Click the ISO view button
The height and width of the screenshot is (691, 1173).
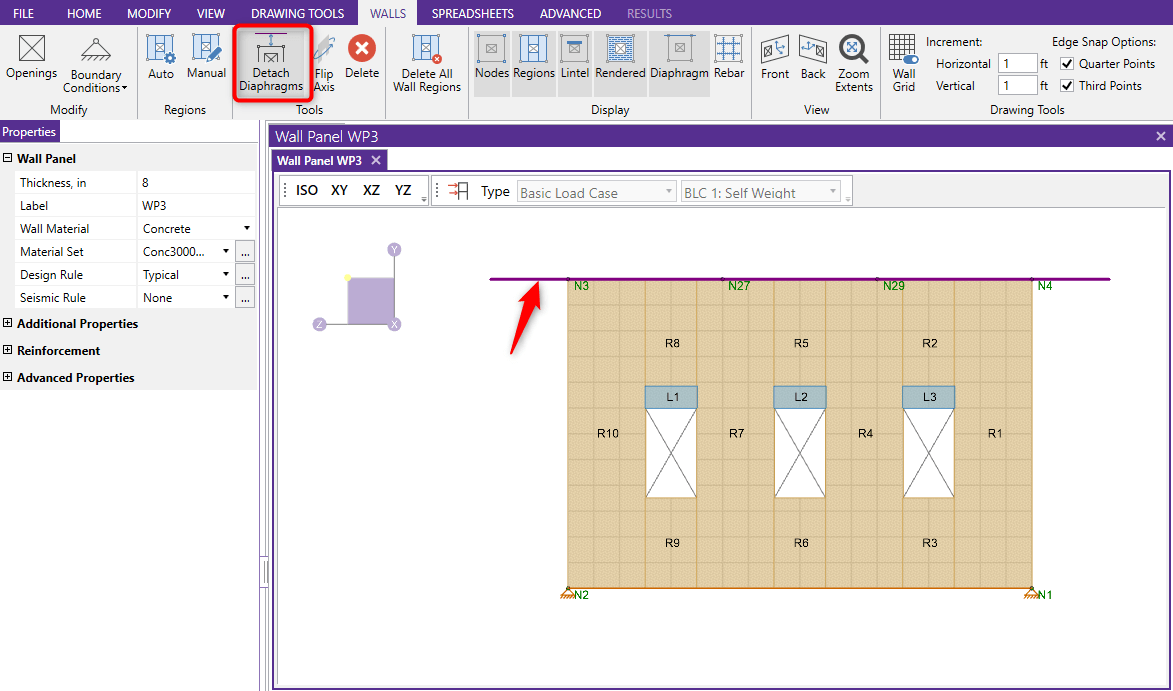click(307, 190)
